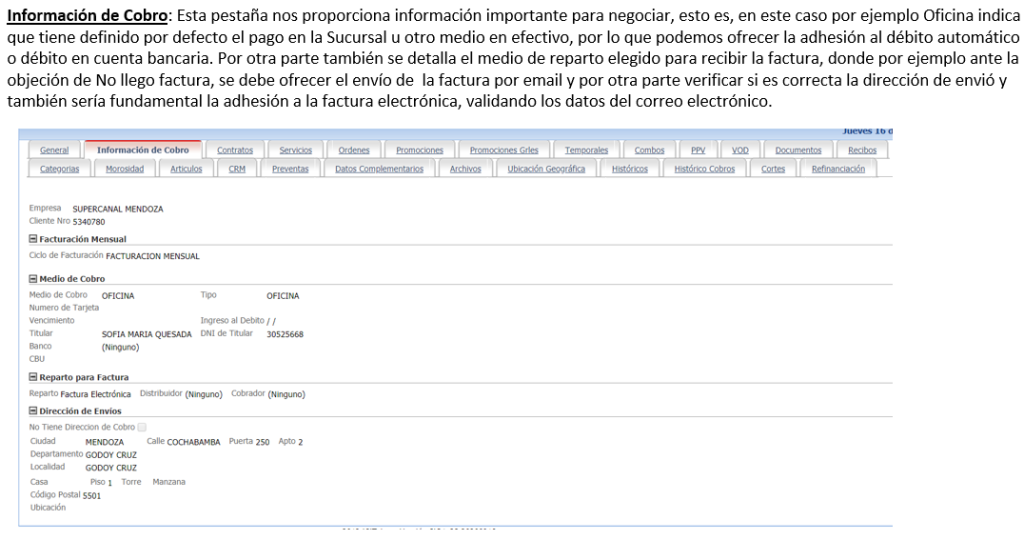
Task: Select the Datos Complementarios tab
Action: coord(379,169)
